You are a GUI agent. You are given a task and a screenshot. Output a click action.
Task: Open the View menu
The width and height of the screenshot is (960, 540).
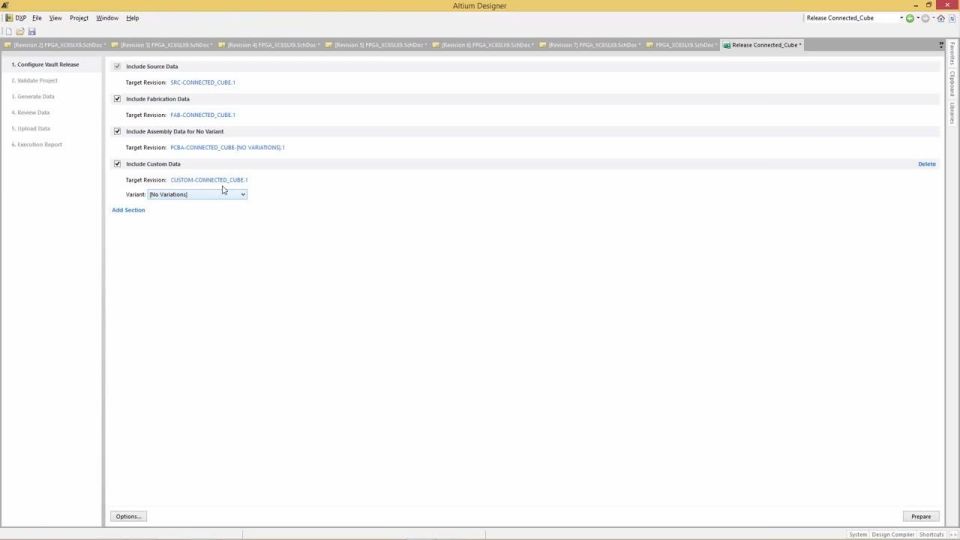coord(55,18)
